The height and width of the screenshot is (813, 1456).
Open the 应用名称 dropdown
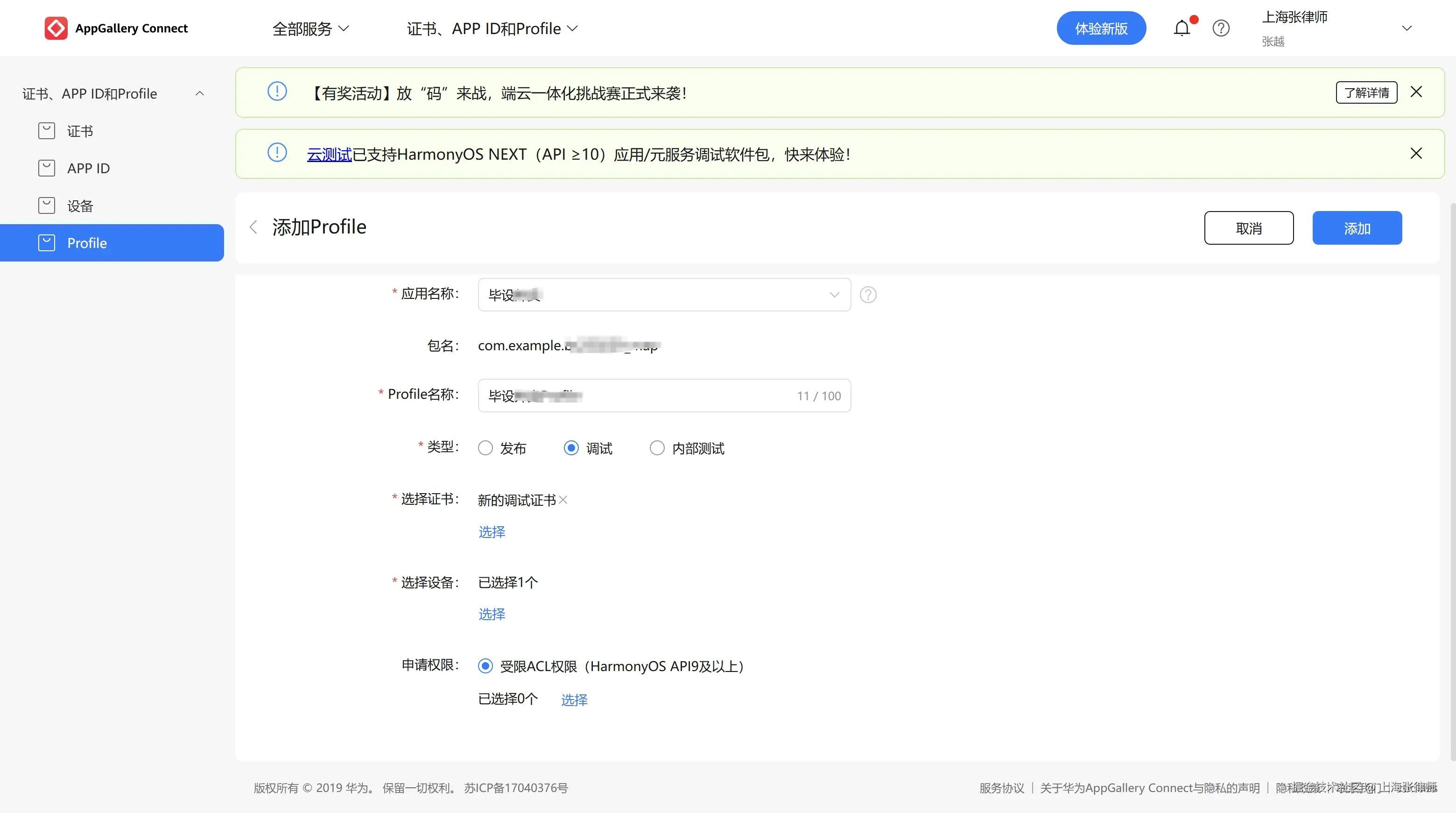[664, 295]
